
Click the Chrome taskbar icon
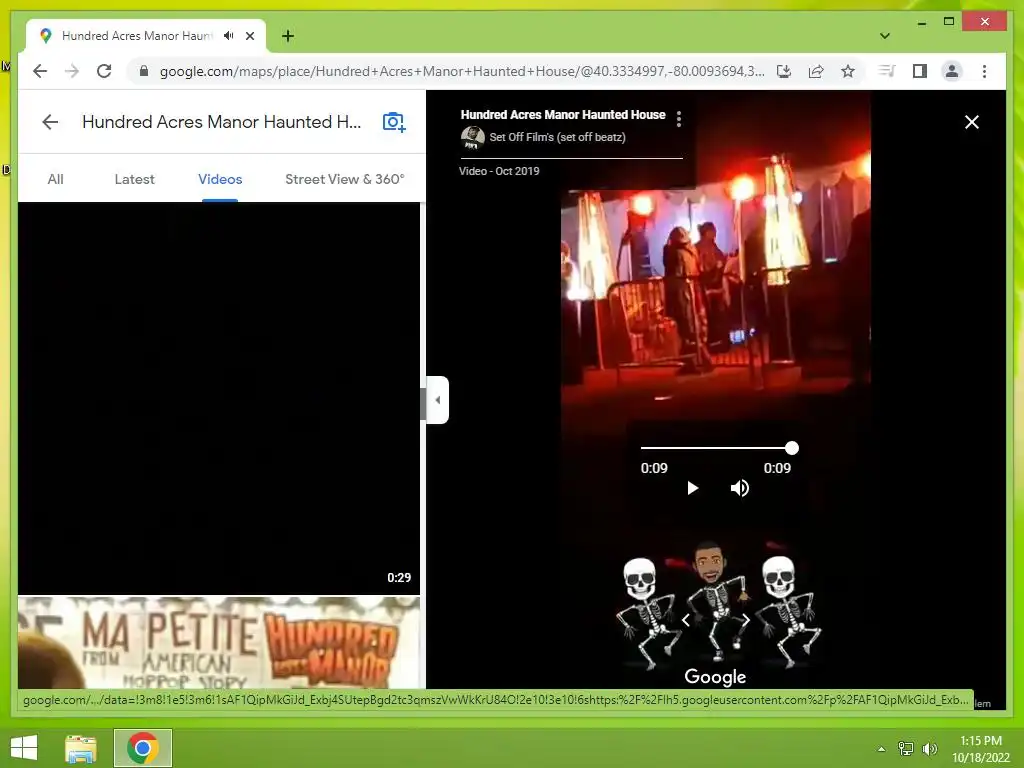(143, 748)
